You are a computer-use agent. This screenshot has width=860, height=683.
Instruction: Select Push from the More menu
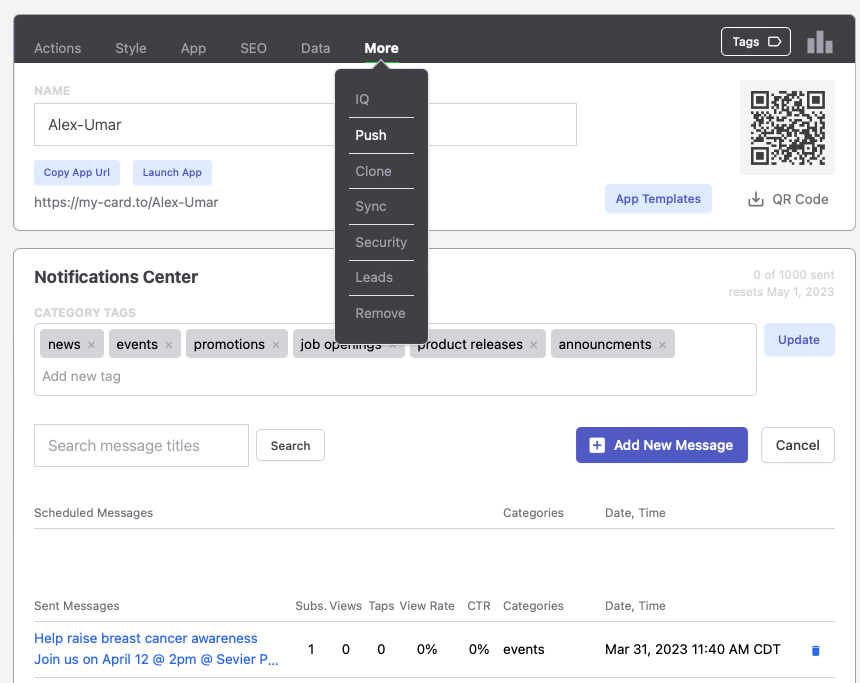click(x=371, y=135)
